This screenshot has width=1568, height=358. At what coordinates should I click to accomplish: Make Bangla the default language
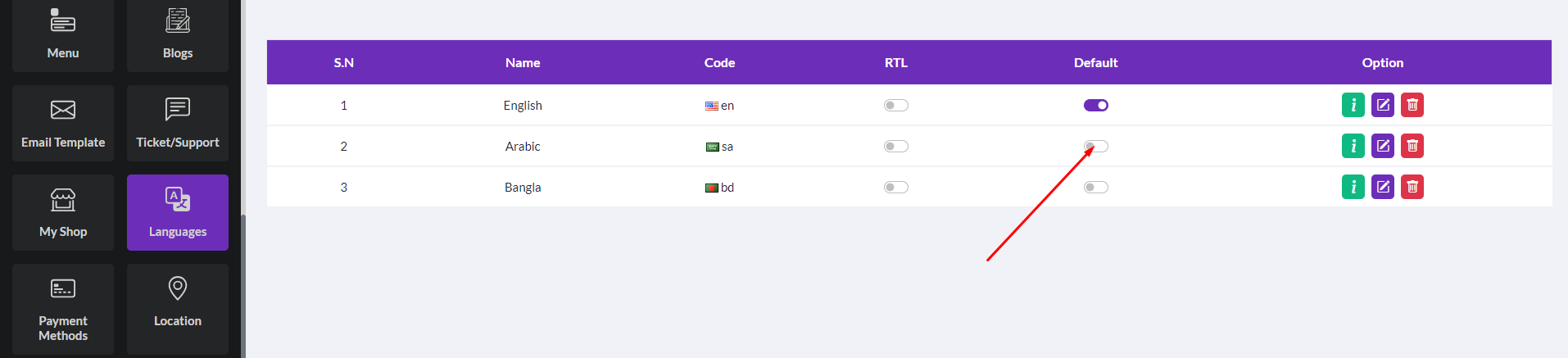tap(1095, 187)
